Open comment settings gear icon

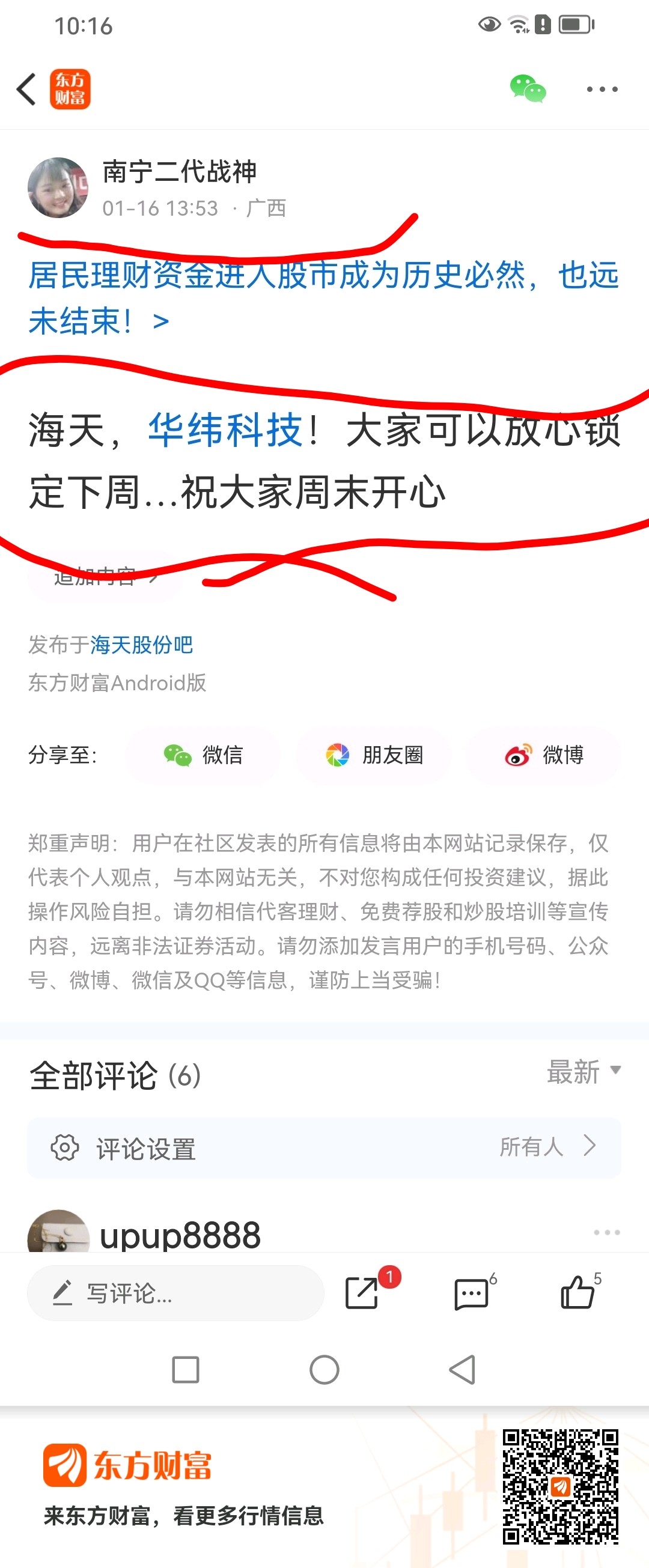tap(65, 1148)
